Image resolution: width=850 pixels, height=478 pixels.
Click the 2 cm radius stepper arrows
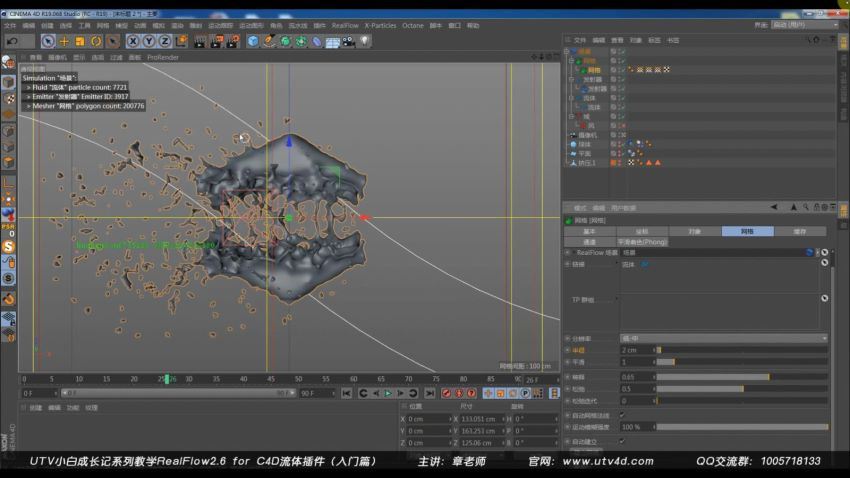click(x=654, y=350)
